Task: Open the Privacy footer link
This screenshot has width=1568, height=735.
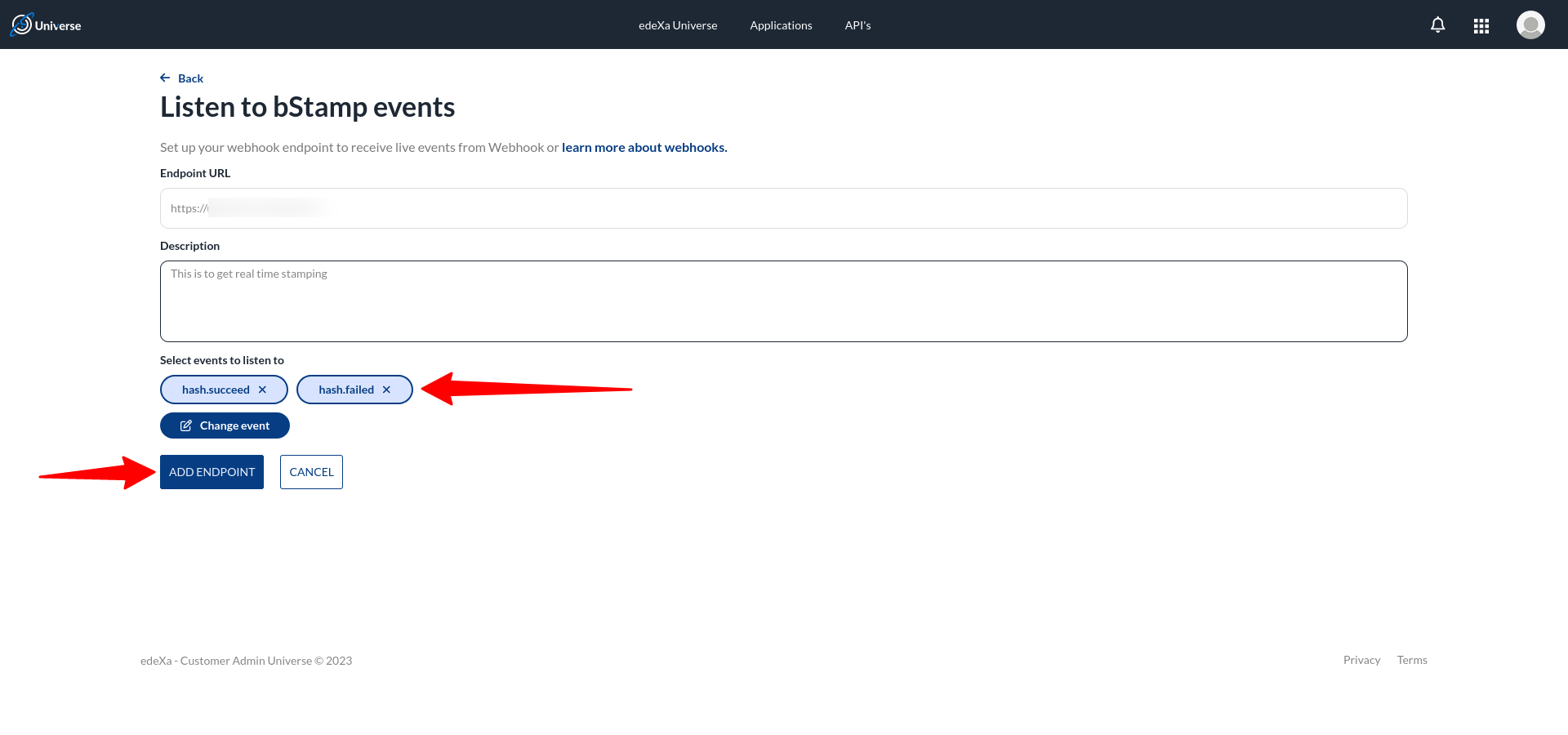Action: point(1361,660)
